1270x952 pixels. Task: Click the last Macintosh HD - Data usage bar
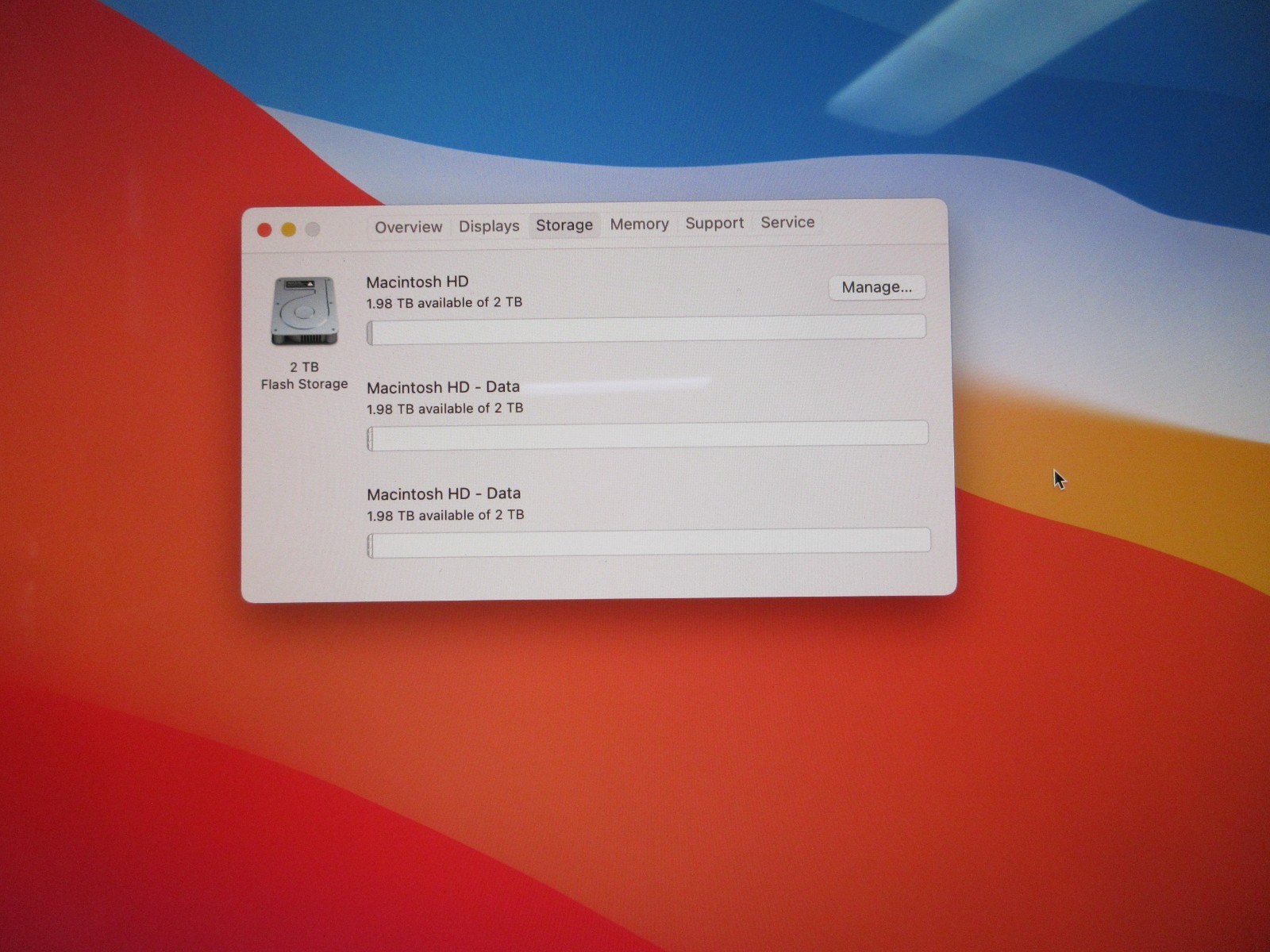coord(648,543)
